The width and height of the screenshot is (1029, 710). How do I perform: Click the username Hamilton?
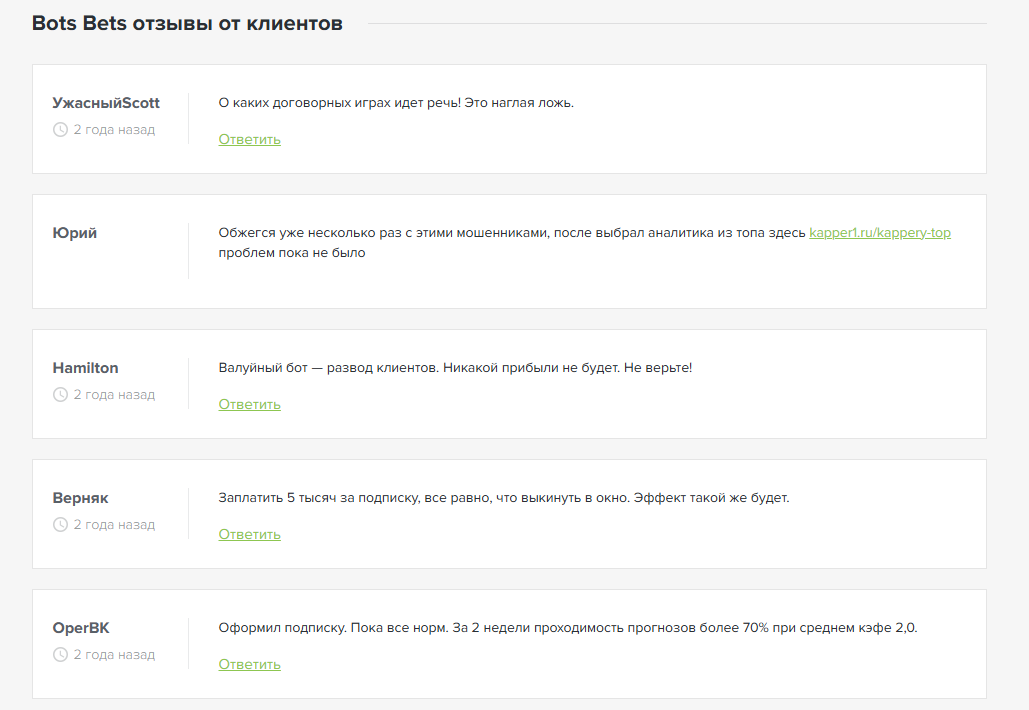coord(85,368)
